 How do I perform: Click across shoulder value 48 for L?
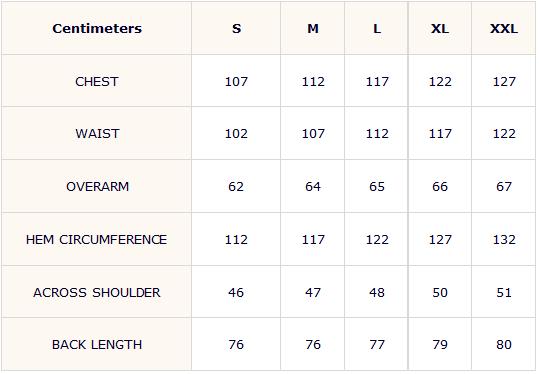pos(377,292)
